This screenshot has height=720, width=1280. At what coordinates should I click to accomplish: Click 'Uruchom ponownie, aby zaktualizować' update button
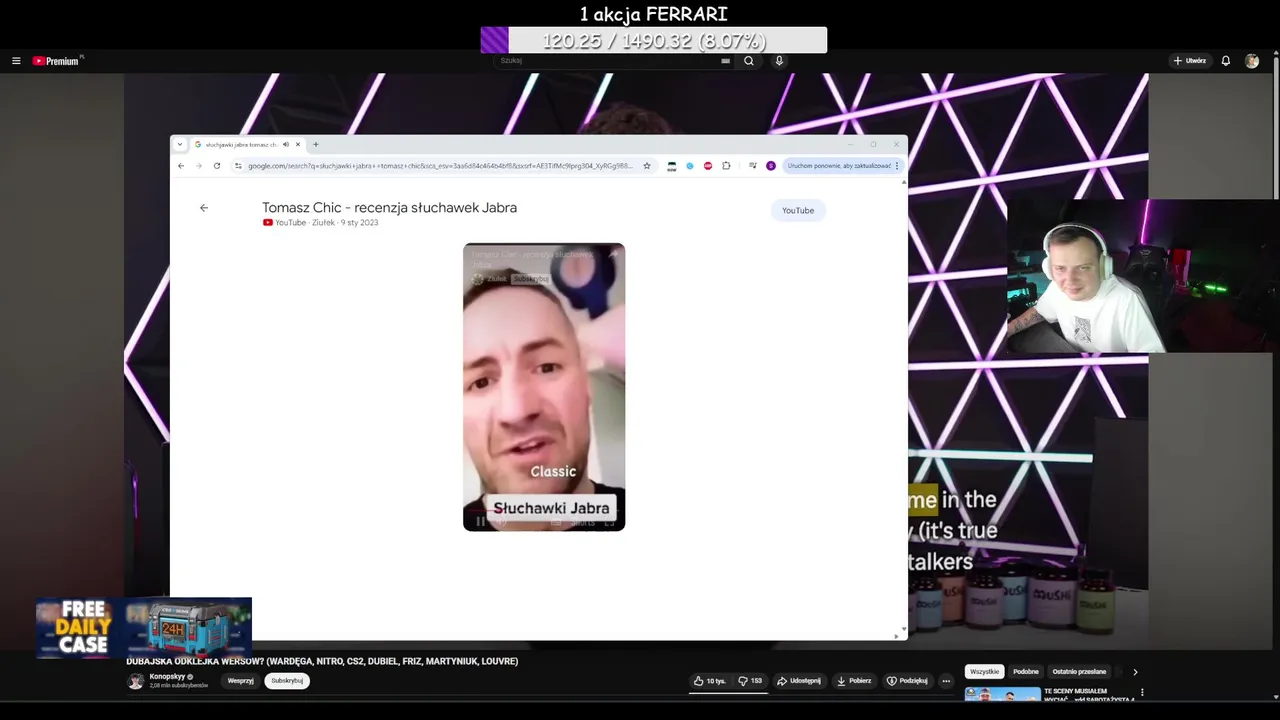click(843, 166)
